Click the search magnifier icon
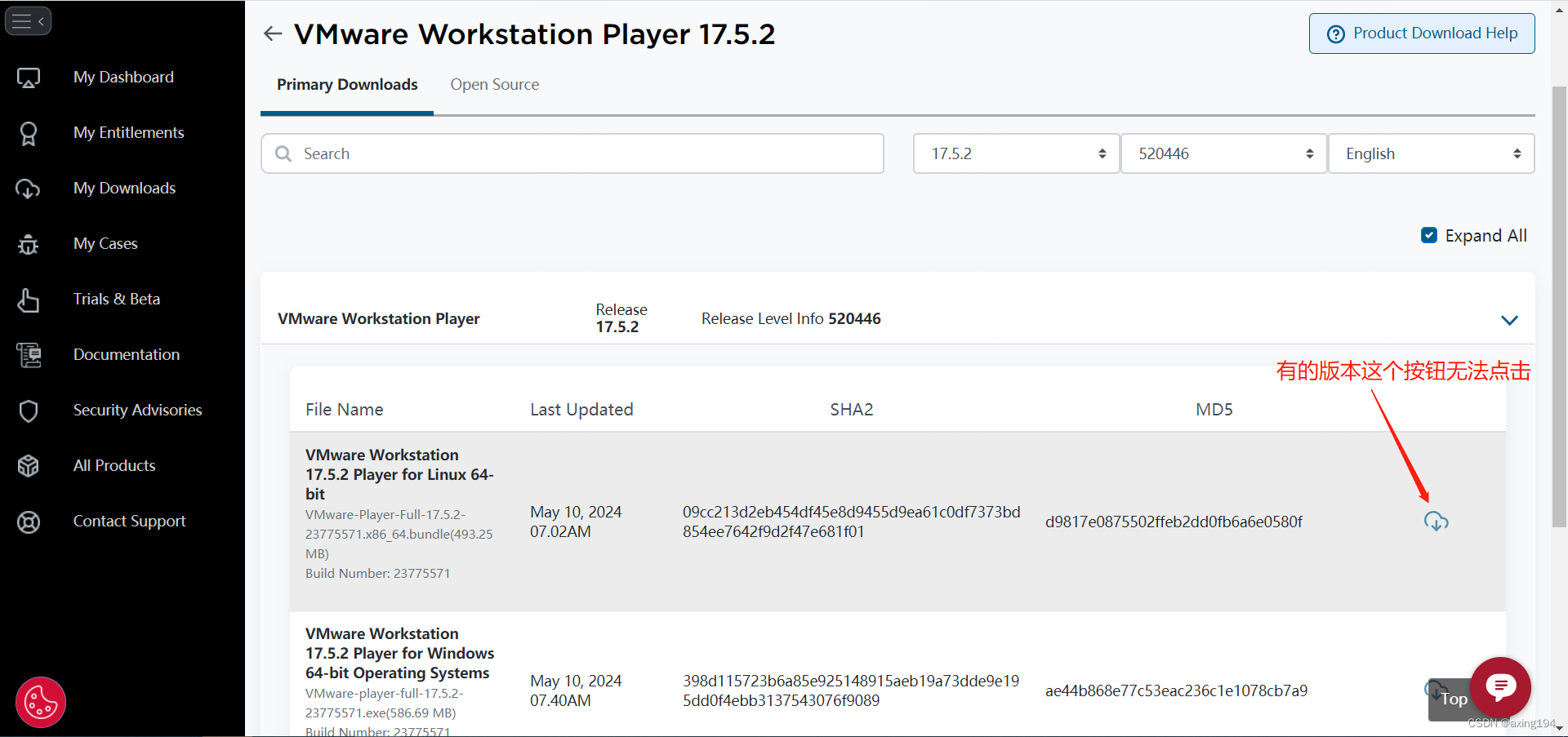The width and height of the screenshot is (1568, 737). (x=283, y=153)
